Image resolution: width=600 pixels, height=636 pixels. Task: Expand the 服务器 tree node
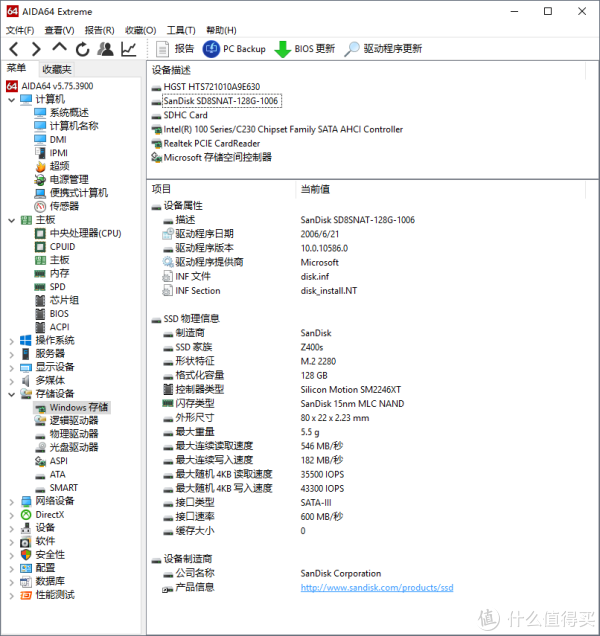(11, 354)
